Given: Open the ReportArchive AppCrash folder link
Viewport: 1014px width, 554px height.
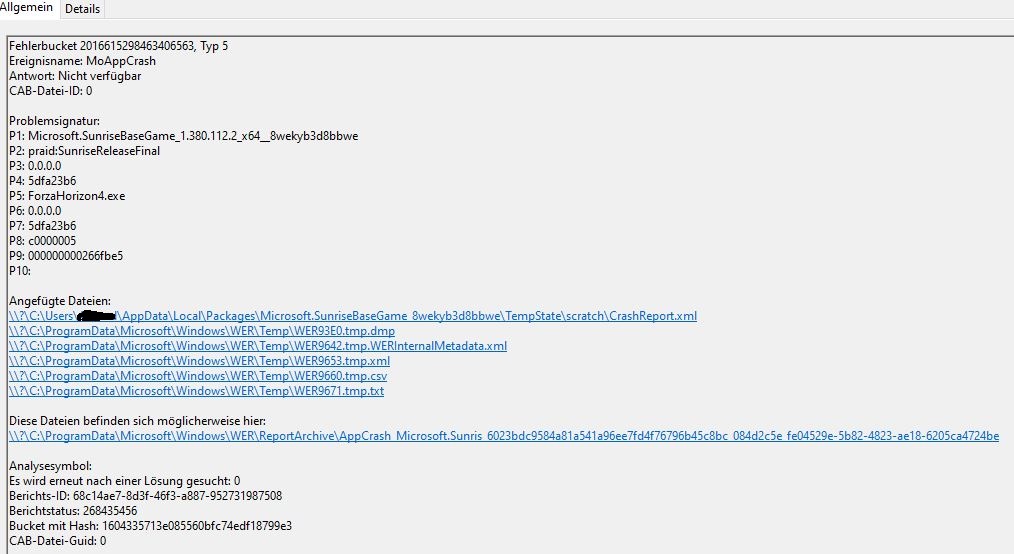Looking at the screenshot, I should pyautogui.click(x=504, y=436).
